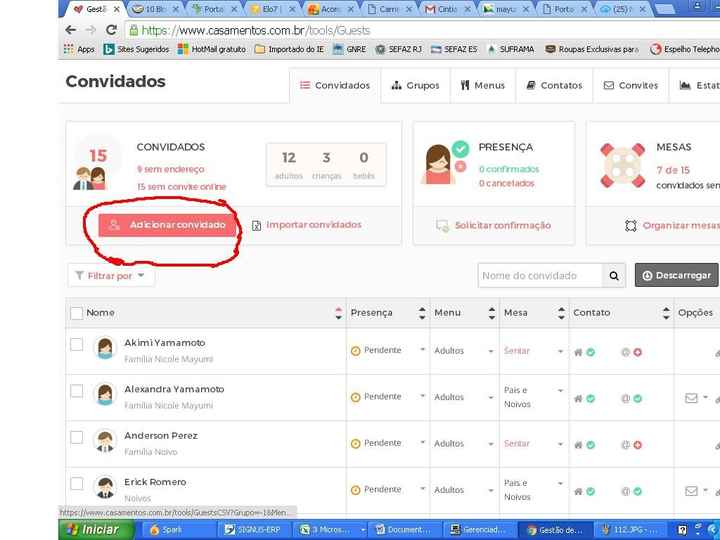Click Erick Romero's envelope invite icon
This screenshot has height=540, width=720.
tap(691, 490)
